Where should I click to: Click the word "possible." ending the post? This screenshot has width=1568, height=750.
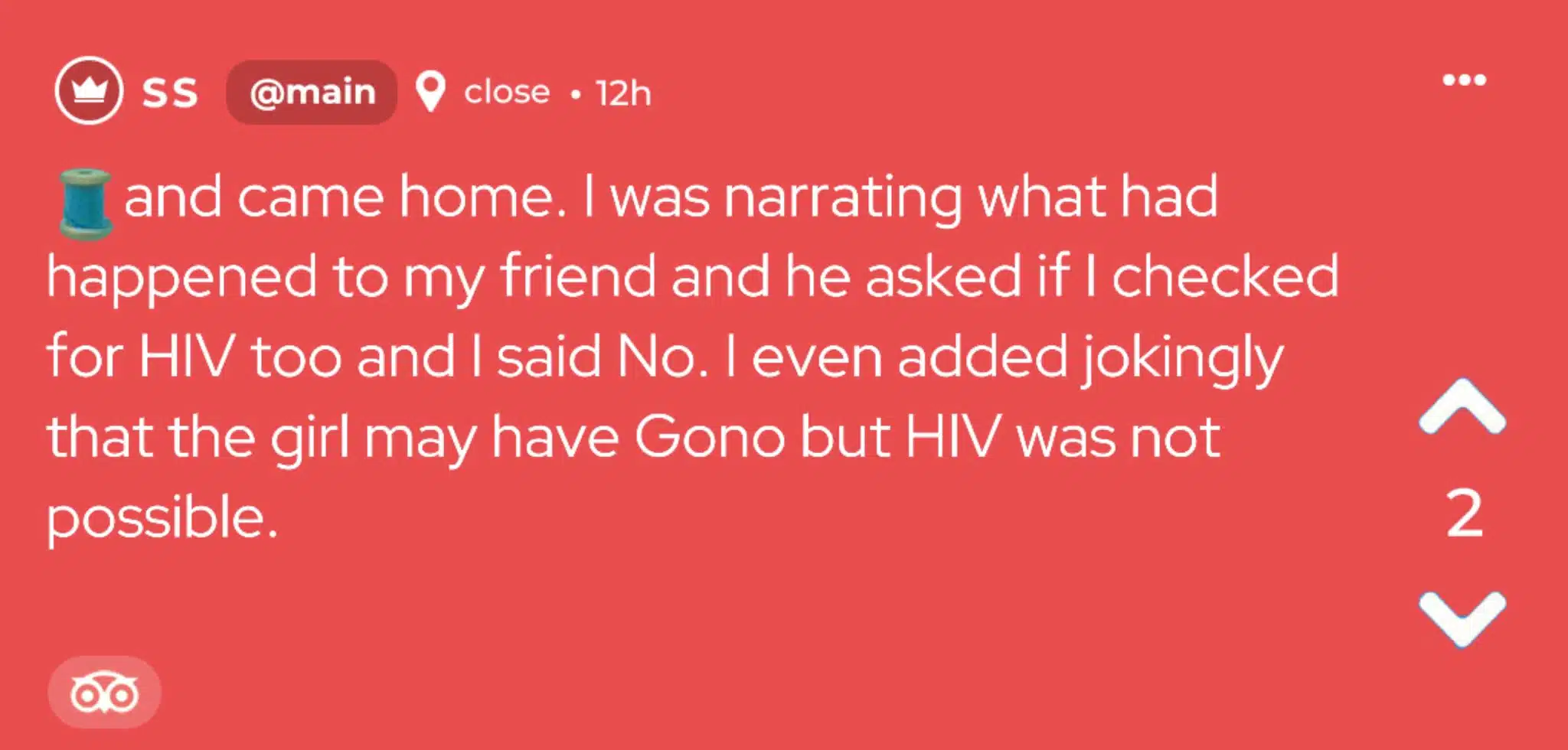pyautogui.click(x=162, y=519)
